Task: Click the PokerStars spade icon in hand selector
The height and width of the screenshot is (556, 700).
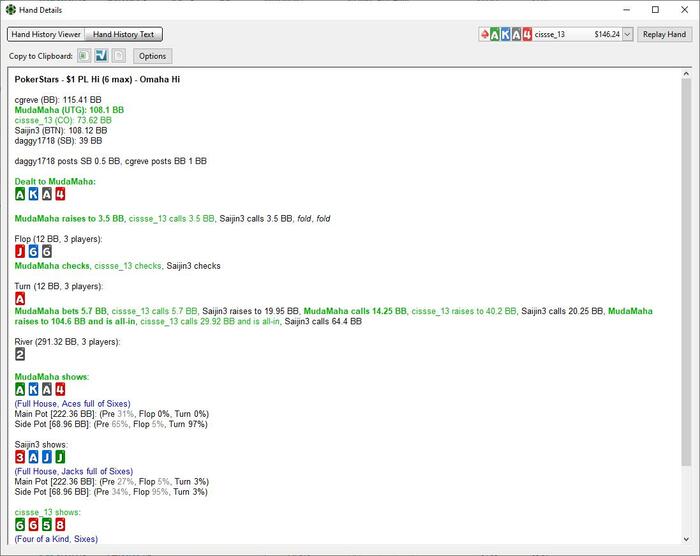Action: coord(484,34)
